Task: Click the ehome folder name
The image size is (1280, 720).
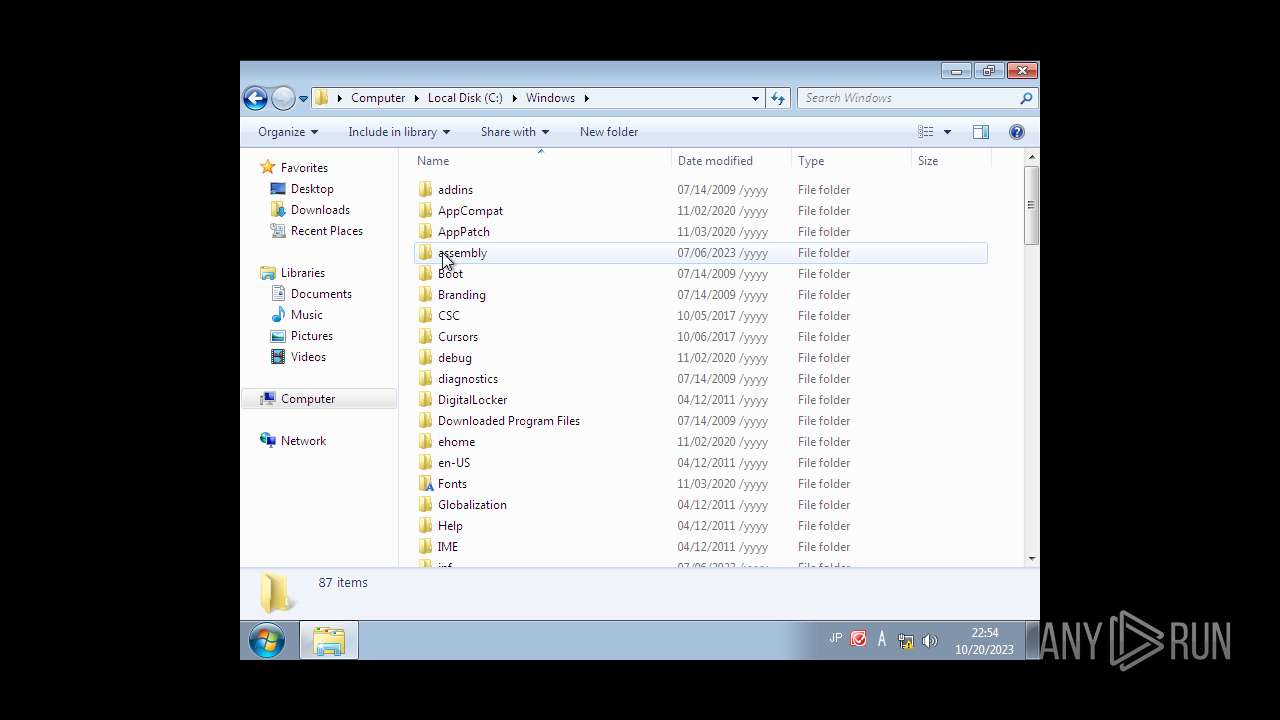Action: 456,442
